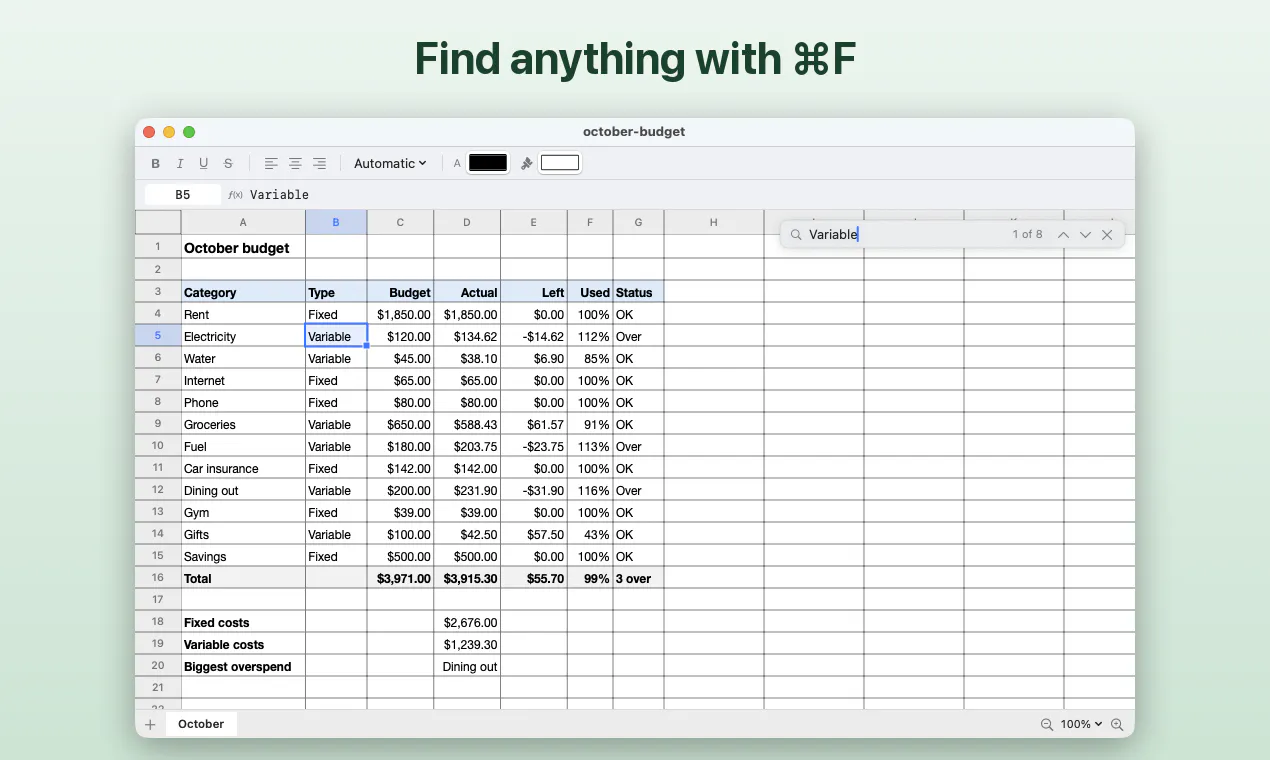Click the Groceries category cell

tap(243, 424)
